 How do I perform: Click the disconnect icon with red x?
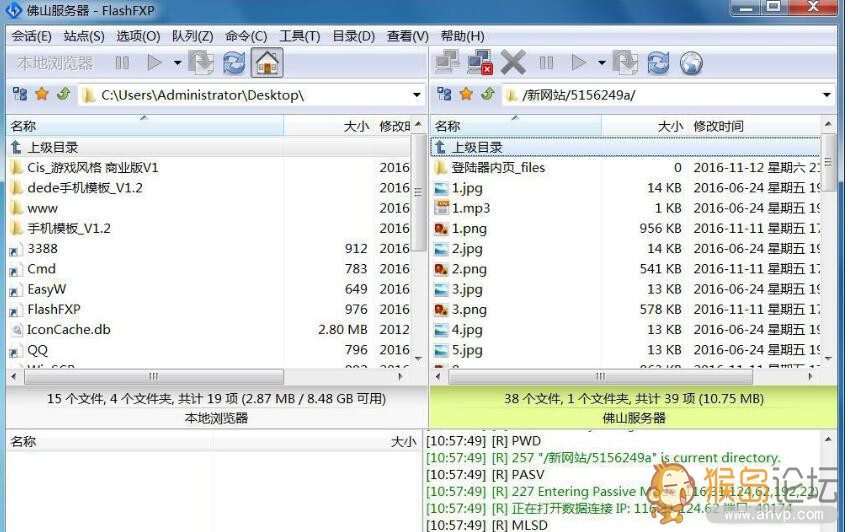[480, 63]
